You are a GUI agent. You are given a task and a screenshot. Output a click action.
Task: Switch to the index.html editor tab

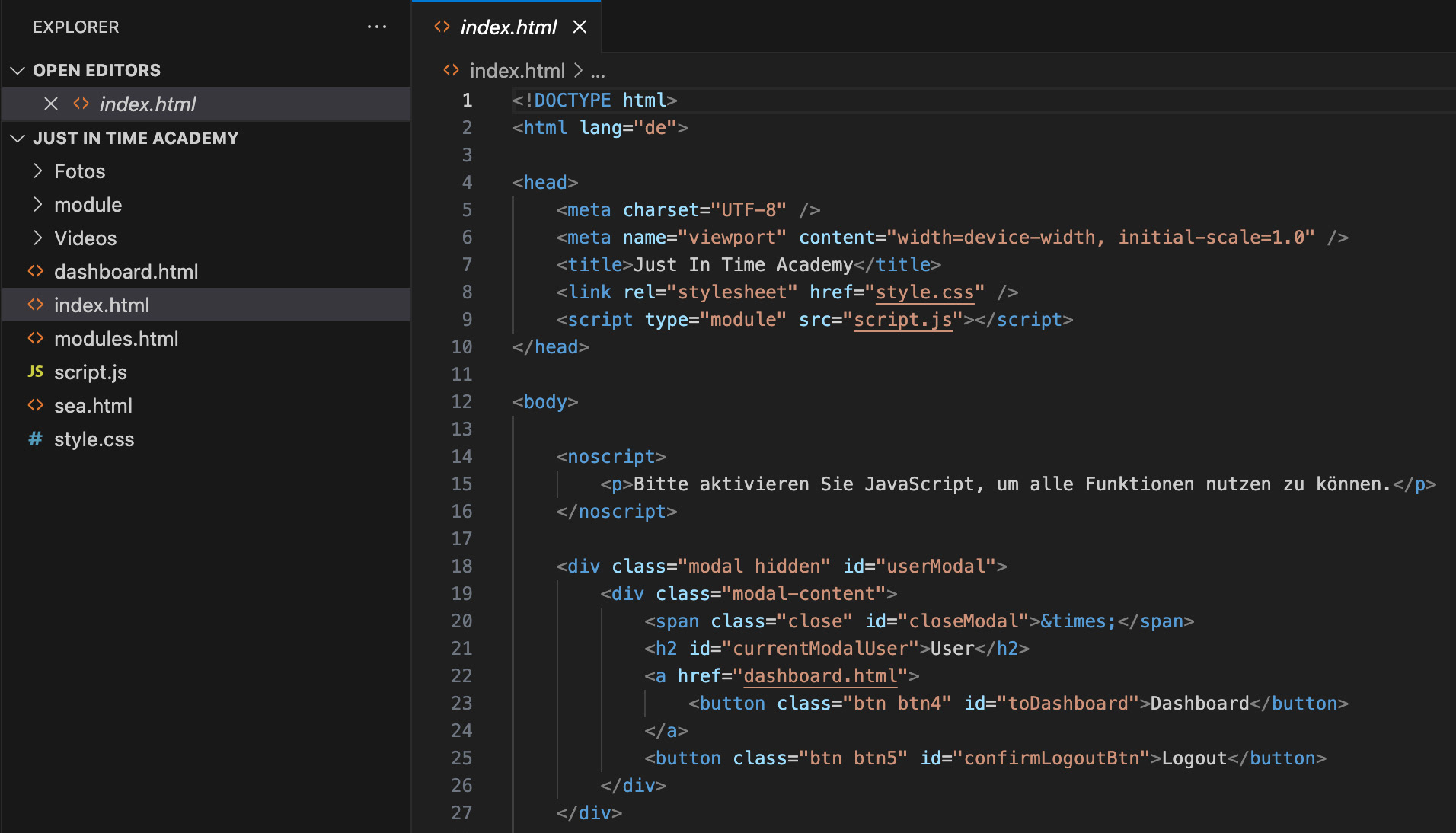pyautogui.click(x=508, y=27)
